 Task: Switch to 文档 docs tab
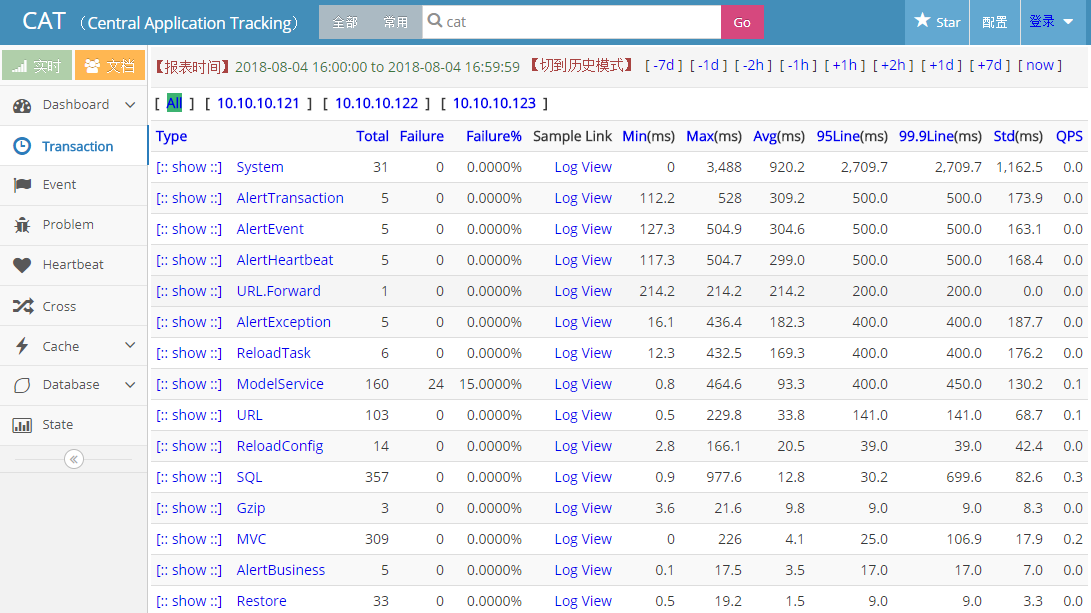110,65
